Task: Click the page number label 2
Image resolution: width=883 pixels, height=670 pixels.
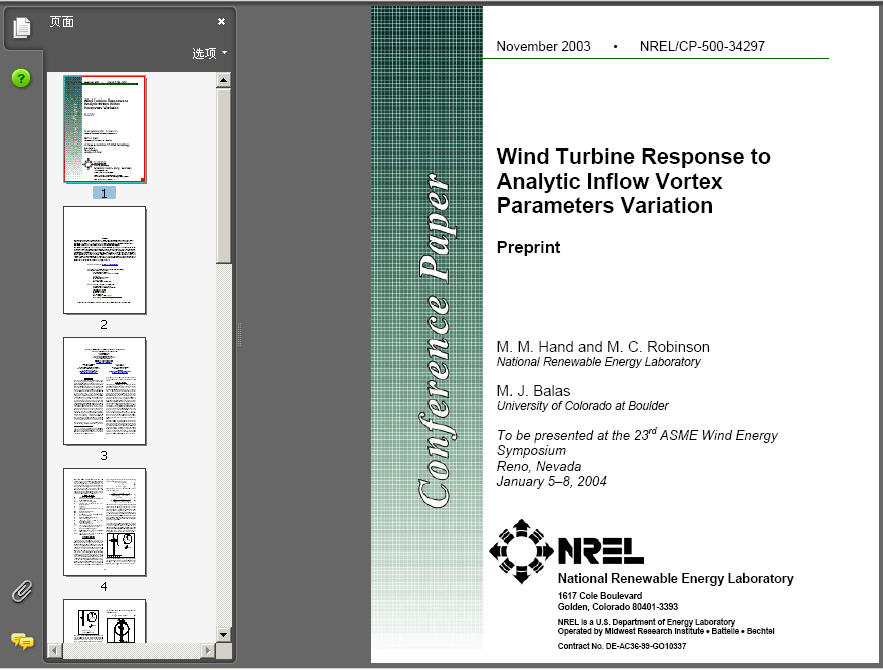Action: [104, 324]
